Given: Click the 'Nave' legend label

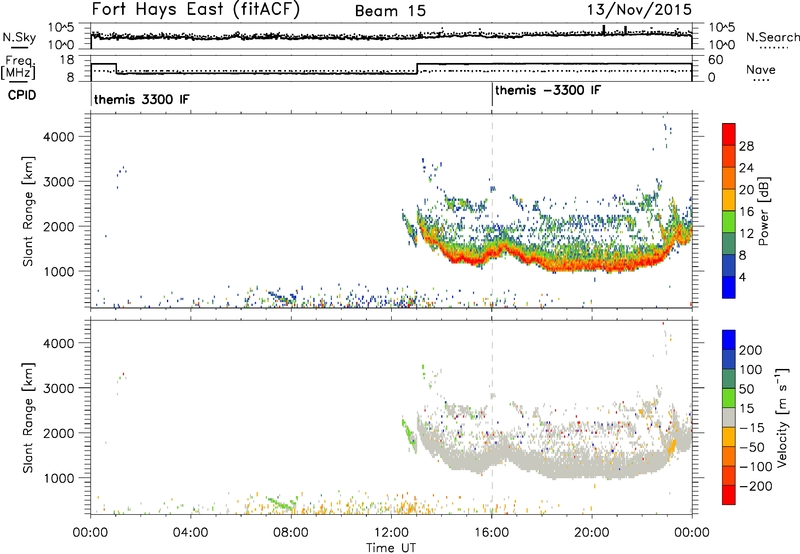Looking at the screenshot, I should [x=761, y=69].
